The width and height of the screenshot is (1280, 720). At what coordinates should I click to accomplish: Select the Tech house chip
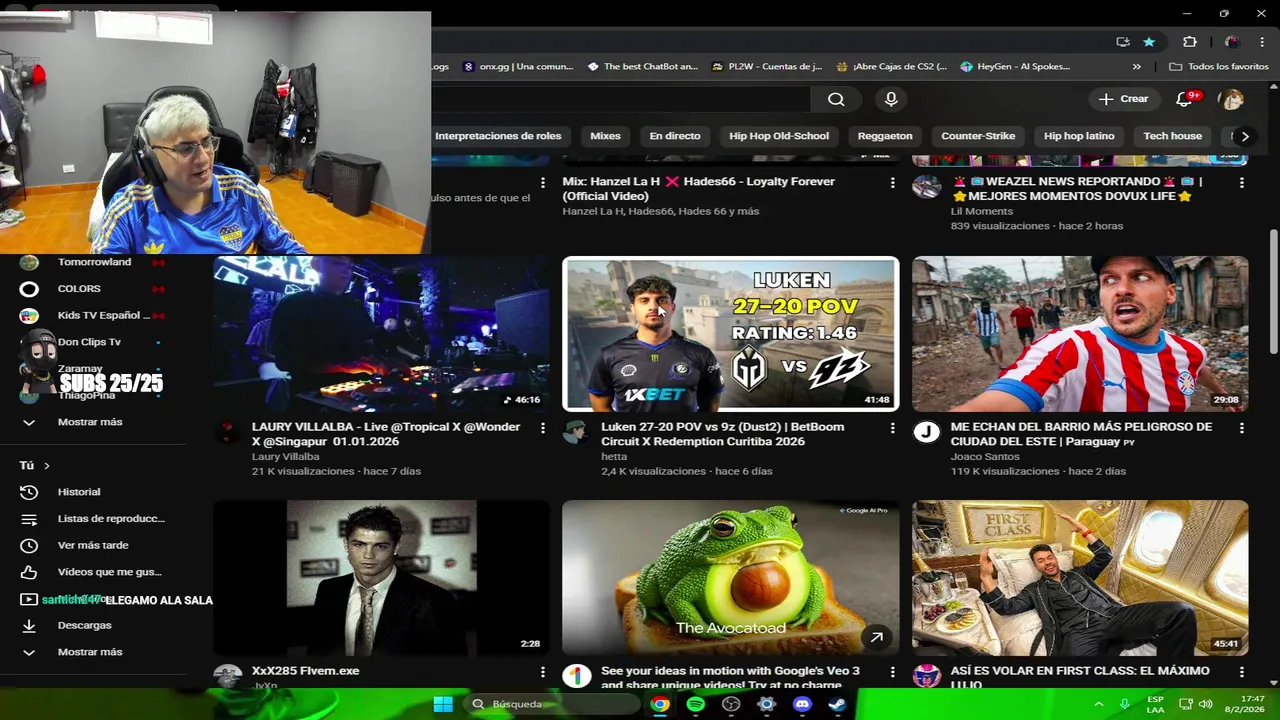tap(1172, 136)
